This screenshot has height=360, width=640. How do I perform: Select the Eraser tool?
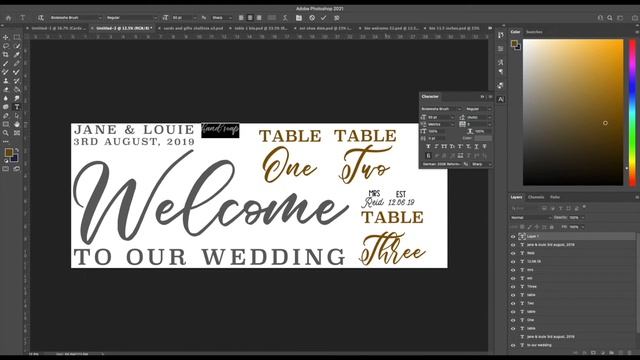[x=6, y=89]
